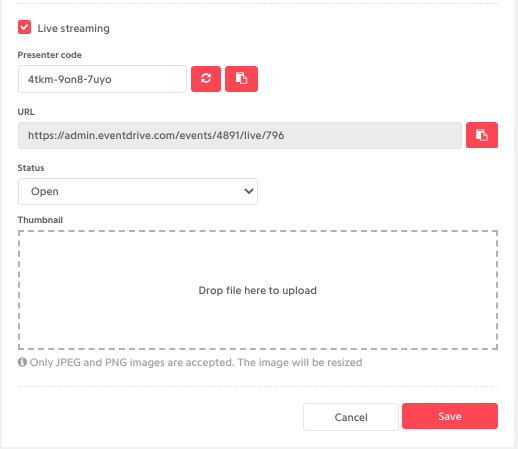
Task: Click the Thumbnail field label
Action: point(40,220)
